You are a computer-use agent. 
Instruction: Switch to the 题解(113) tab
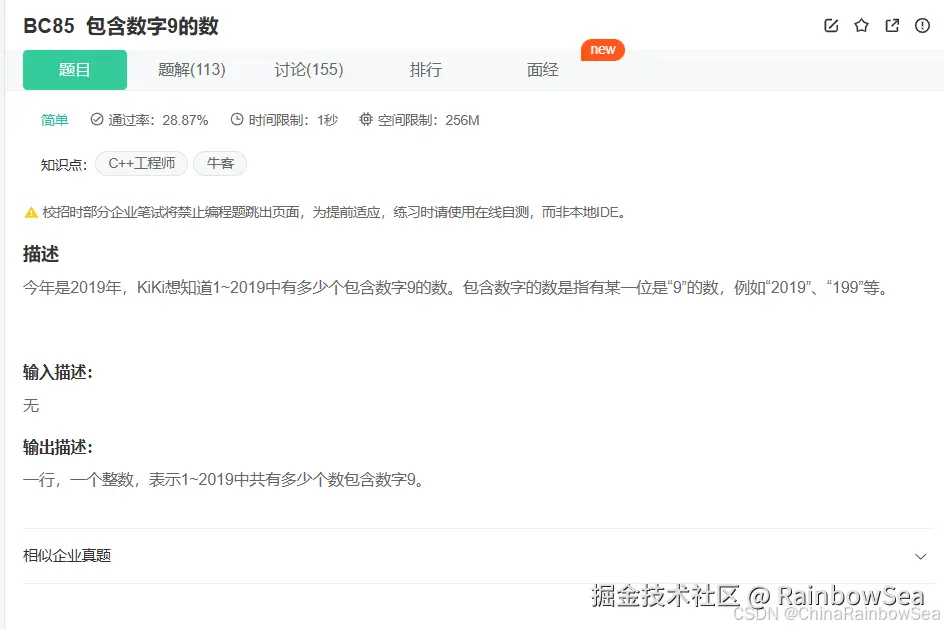coord(191,70)
